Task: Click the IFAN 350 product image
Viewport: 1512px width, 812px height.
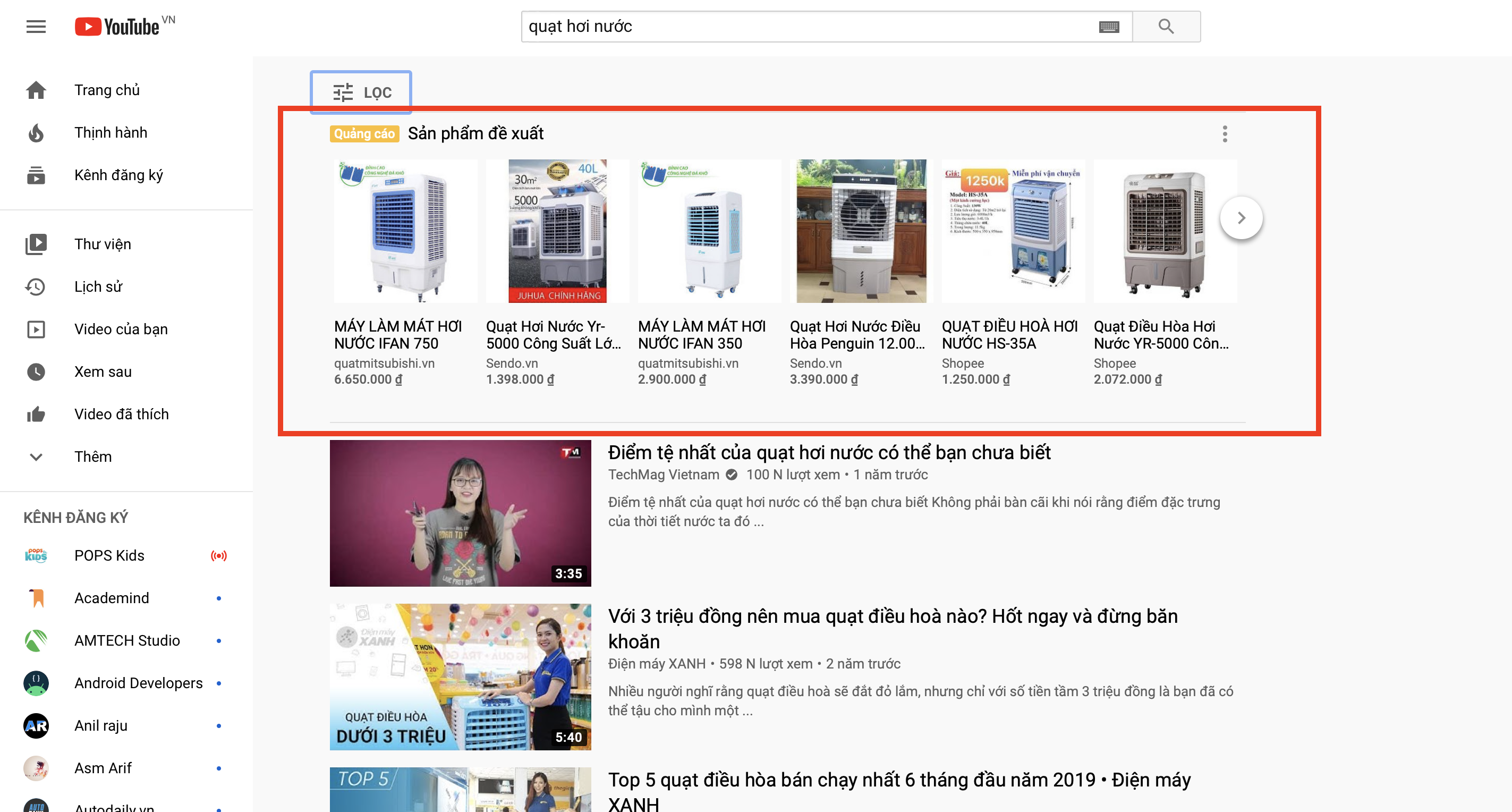Action: tap(710, 231)
